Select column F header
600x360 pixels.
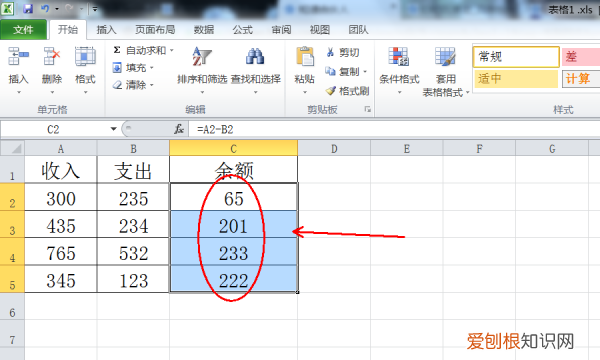pos(479,148)
